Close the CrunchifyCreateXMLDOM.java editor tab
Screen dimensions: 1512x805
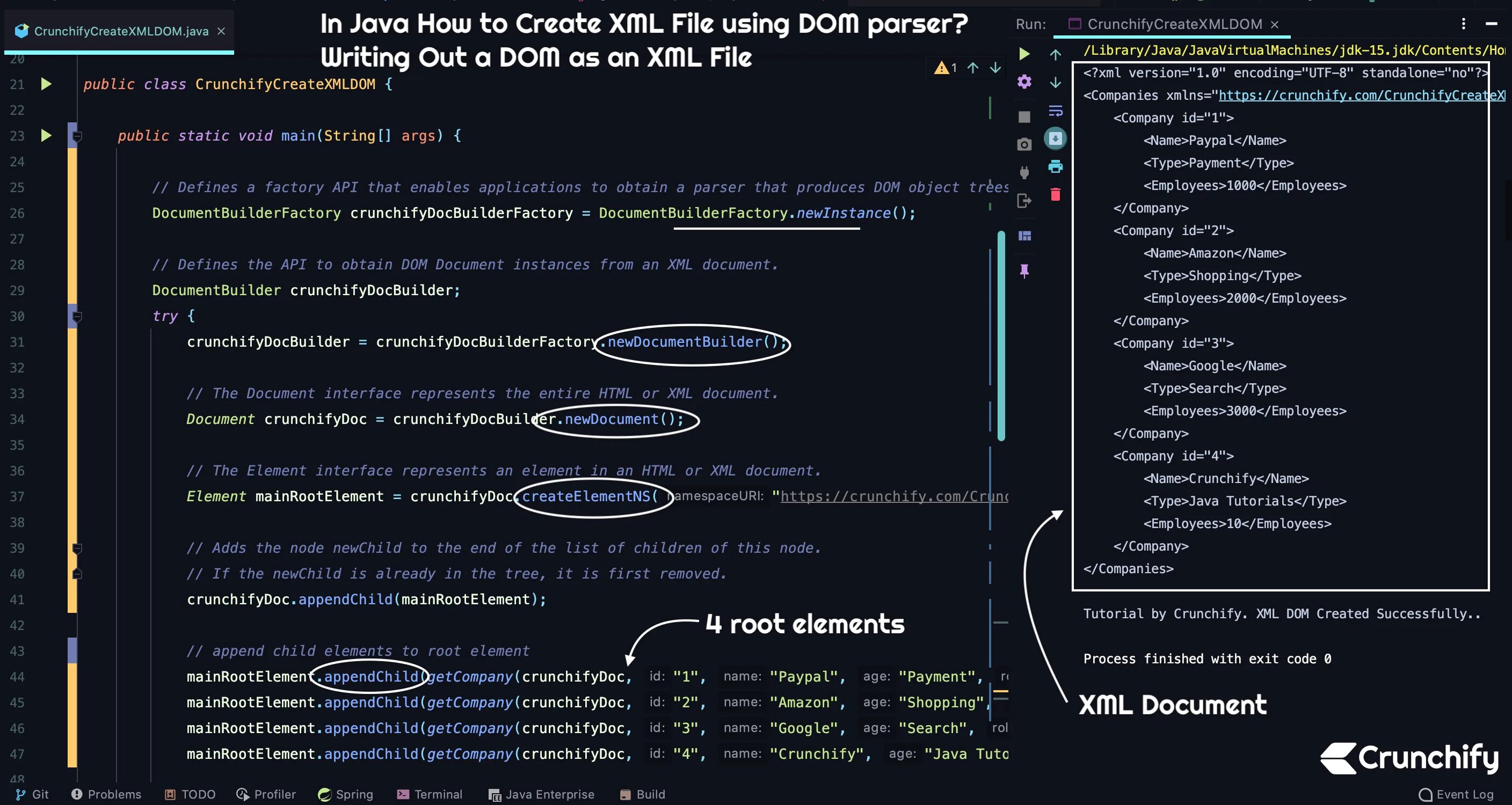pyautogui.click(x=221, y=31)
